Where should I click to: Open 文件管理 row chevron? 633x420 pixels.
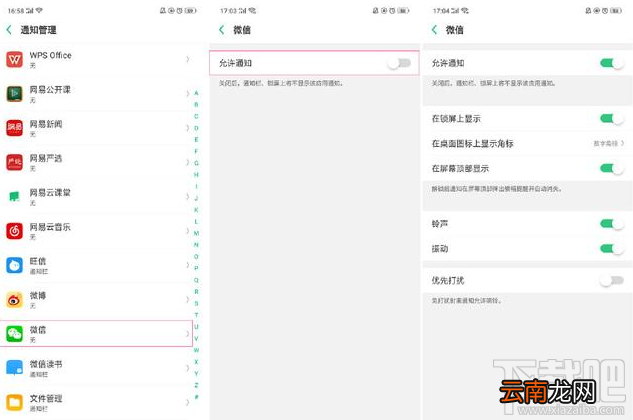point(188,402)
